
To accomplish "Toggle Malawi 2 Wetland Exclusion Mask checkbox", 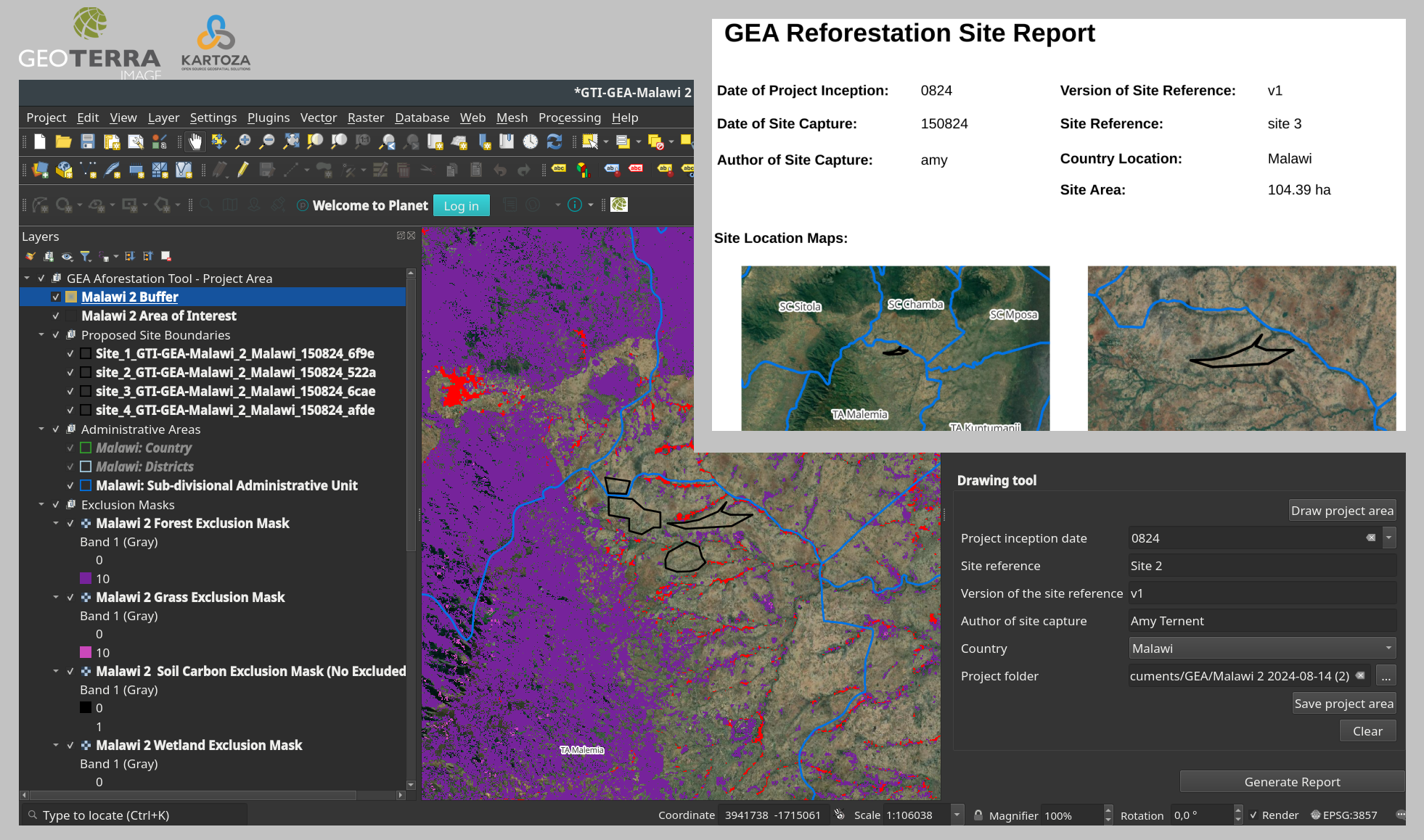I will pyautogui.click(x=70, y=745).
